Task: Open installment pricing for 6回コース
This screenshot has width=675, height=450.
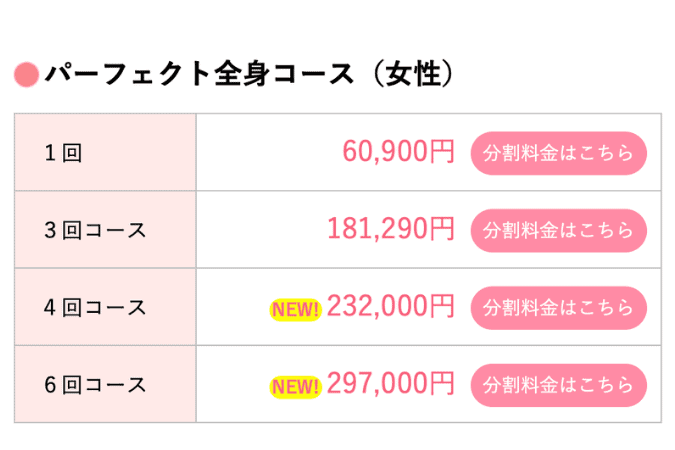Action: [x=558, y=385]
